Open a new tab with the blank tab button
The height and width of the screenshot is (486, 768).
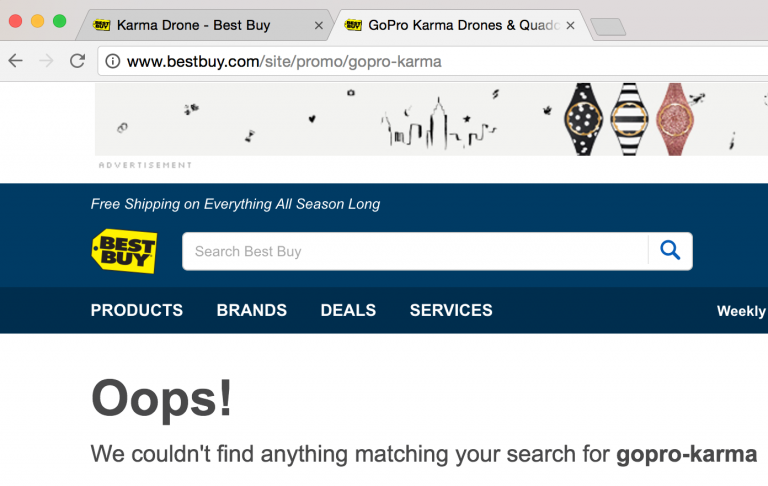(x=608, y=27)
